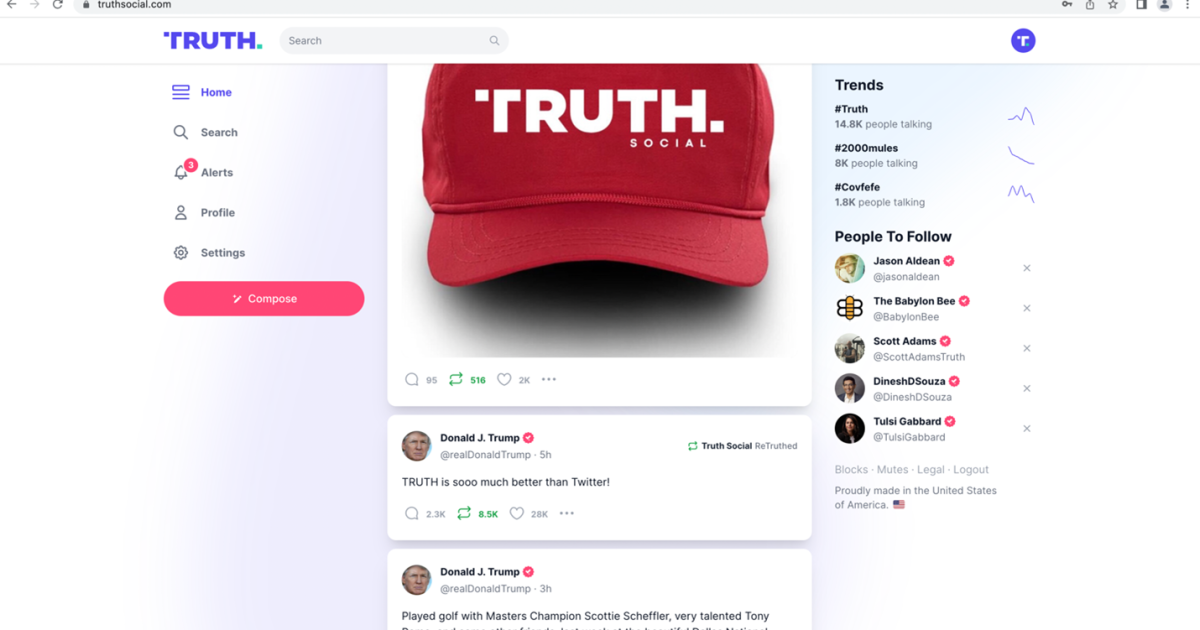Select Profile in the left sidebar
The height and width of the screenshot is (630, 1200).
click(204, 213)
